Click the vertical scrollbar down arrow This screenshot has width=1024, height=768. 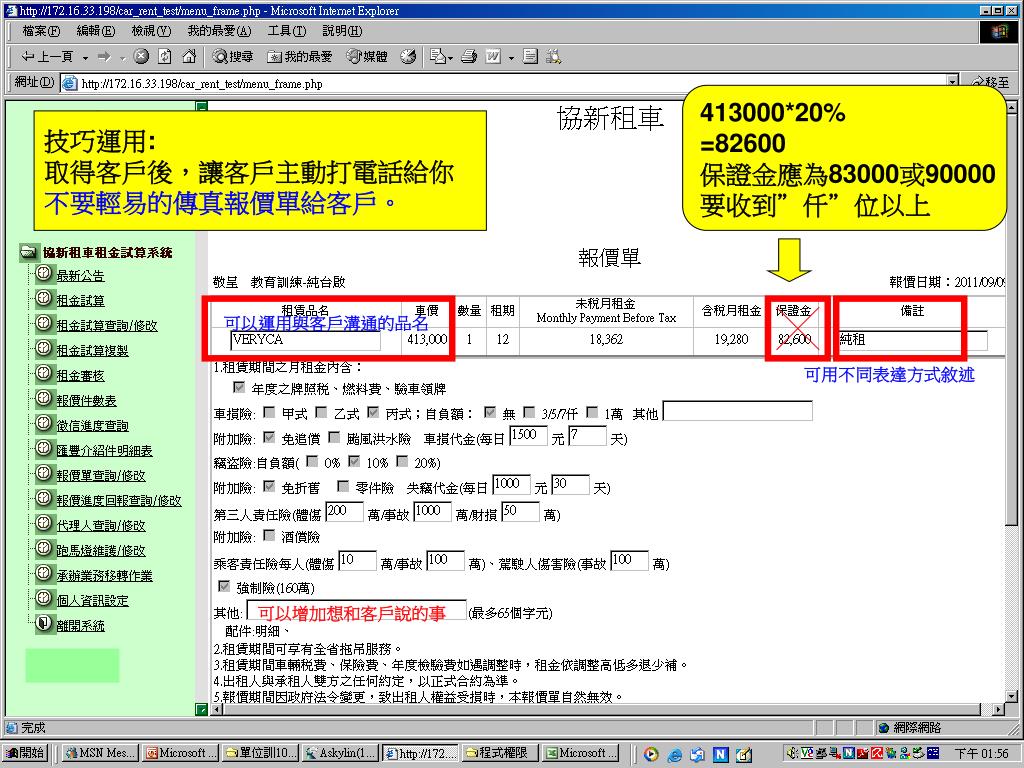1012,697
